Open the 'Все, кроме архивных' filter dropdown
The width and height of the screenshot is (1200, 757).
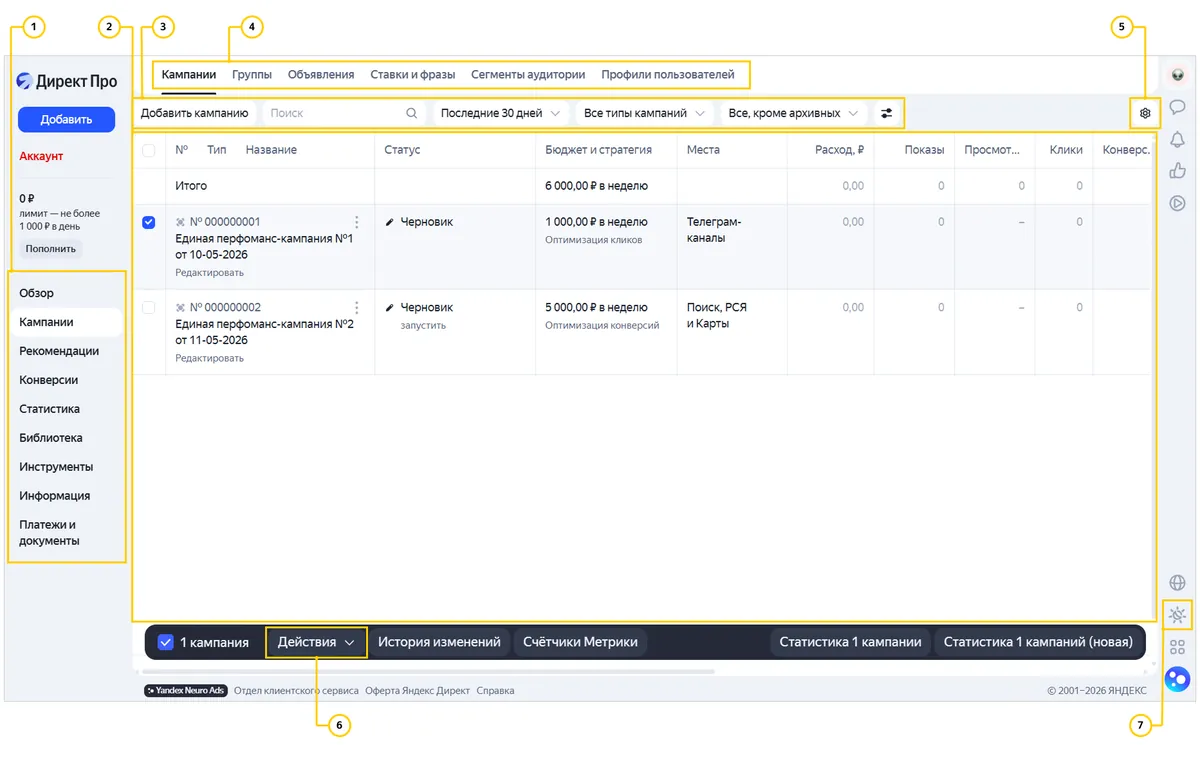794,113
